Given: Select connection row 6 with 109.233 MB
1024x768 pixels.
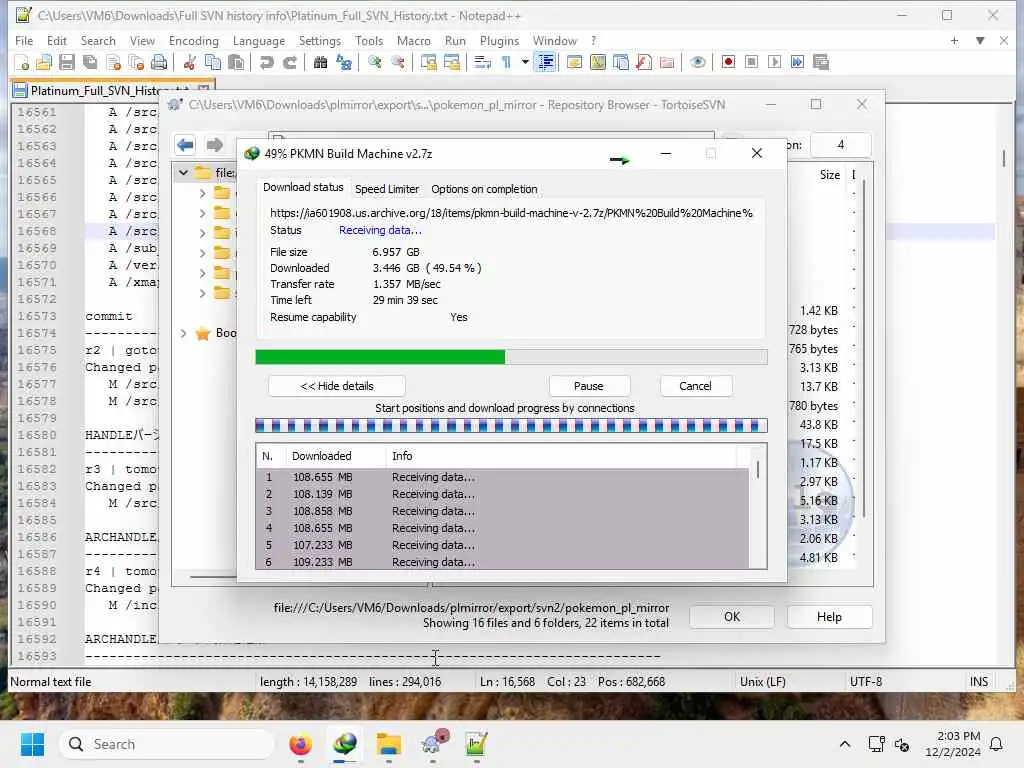Looking at the screenshot, I should pyautogui.click(x=502, y=562).
